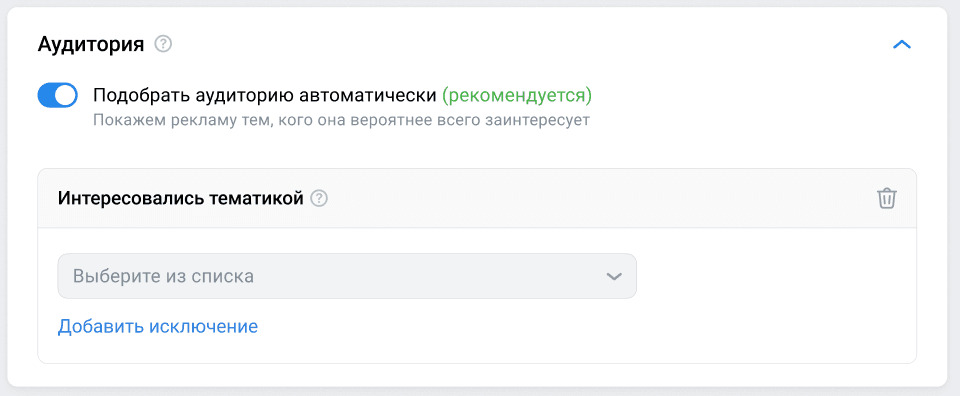Delete the Интересовались тематикой block with trash icon

pyautogui.click(x=887, y=198)
